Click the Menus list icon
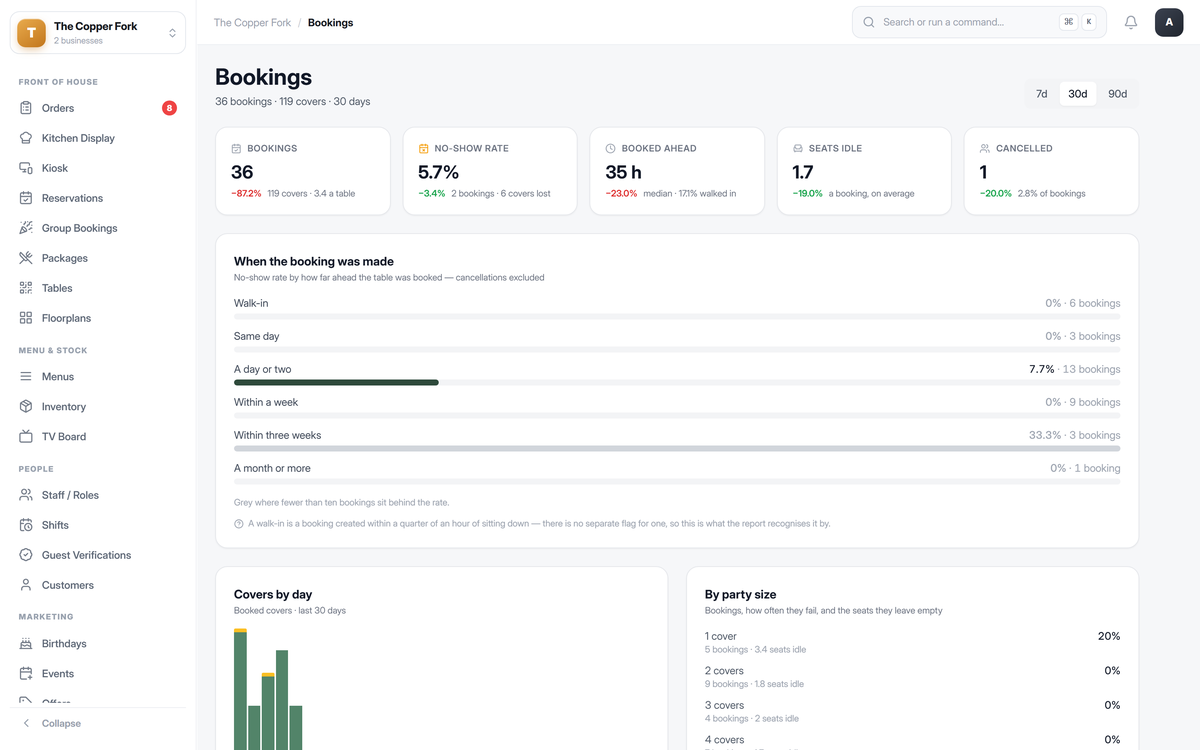 (x=26, y=377)
